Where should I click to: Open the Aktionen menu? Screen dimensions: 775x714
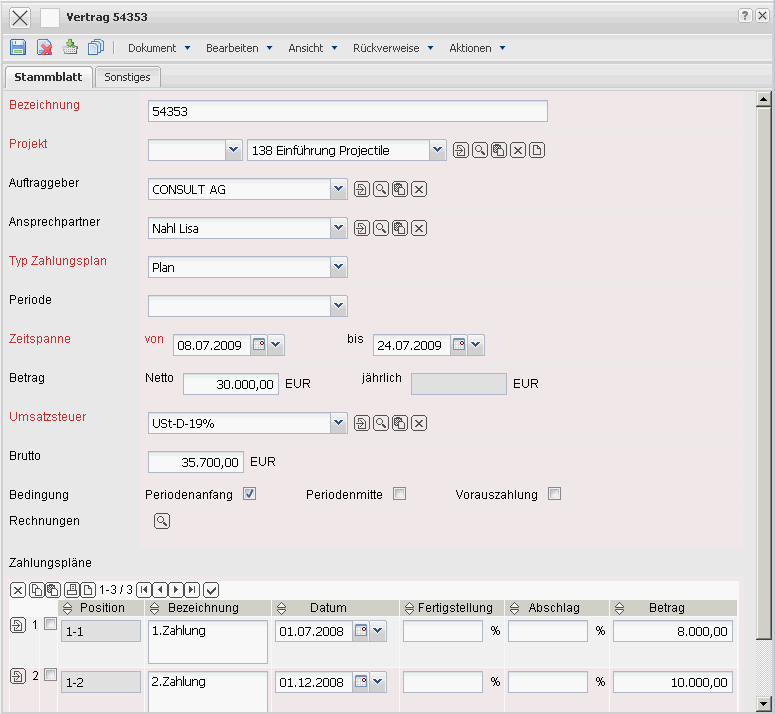tap(476, 48)
